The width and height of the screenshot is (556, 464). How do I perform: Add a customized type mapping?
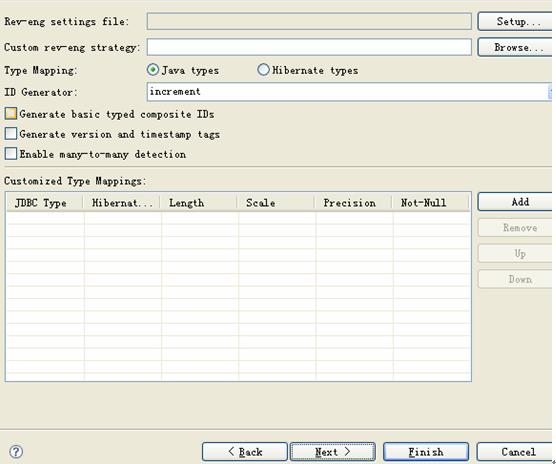[515, 202]
